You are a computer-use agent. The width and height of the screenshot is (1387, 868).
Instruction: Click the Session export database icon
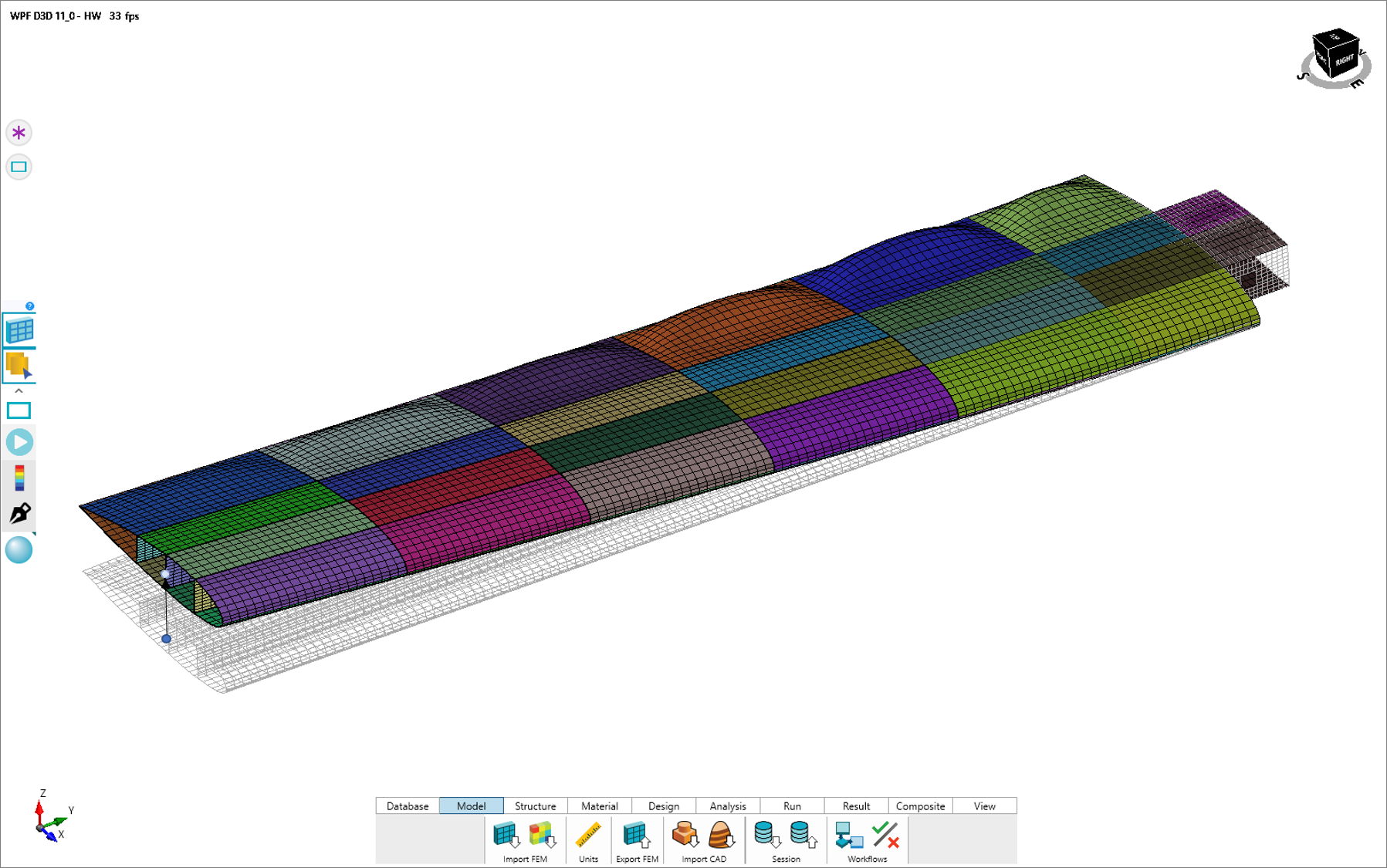(x=803, y=835)
